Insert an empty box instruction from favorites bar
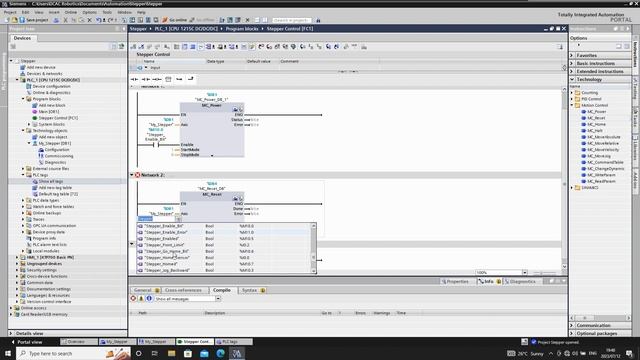 coord(168,79)
